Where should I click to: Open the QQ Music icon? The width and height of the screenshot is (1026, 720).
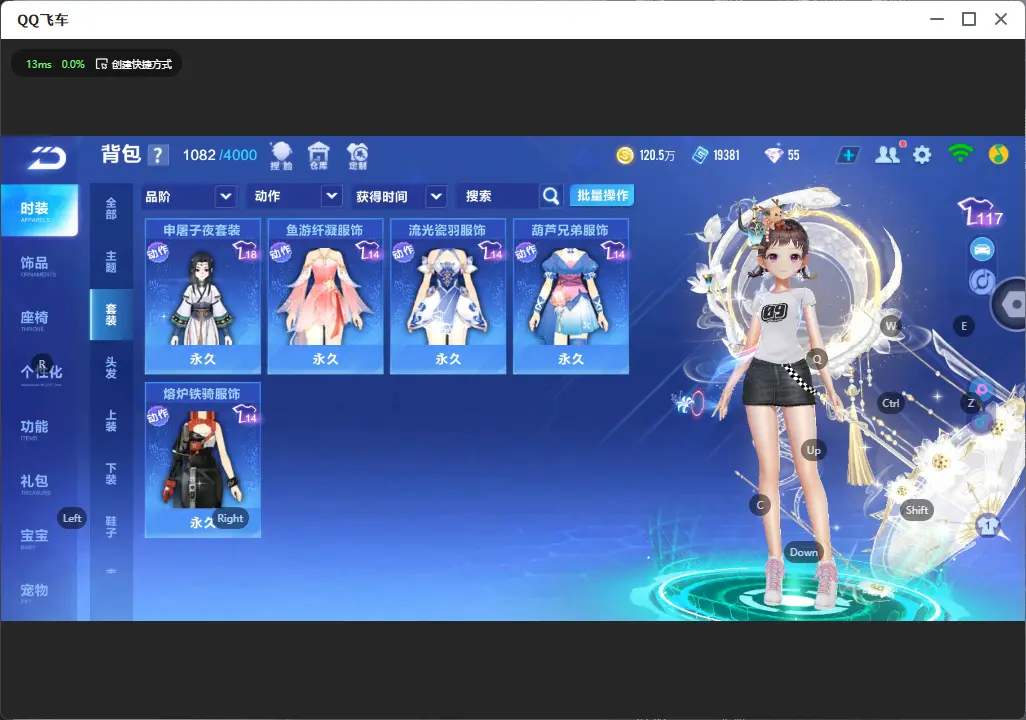[998, 154]
